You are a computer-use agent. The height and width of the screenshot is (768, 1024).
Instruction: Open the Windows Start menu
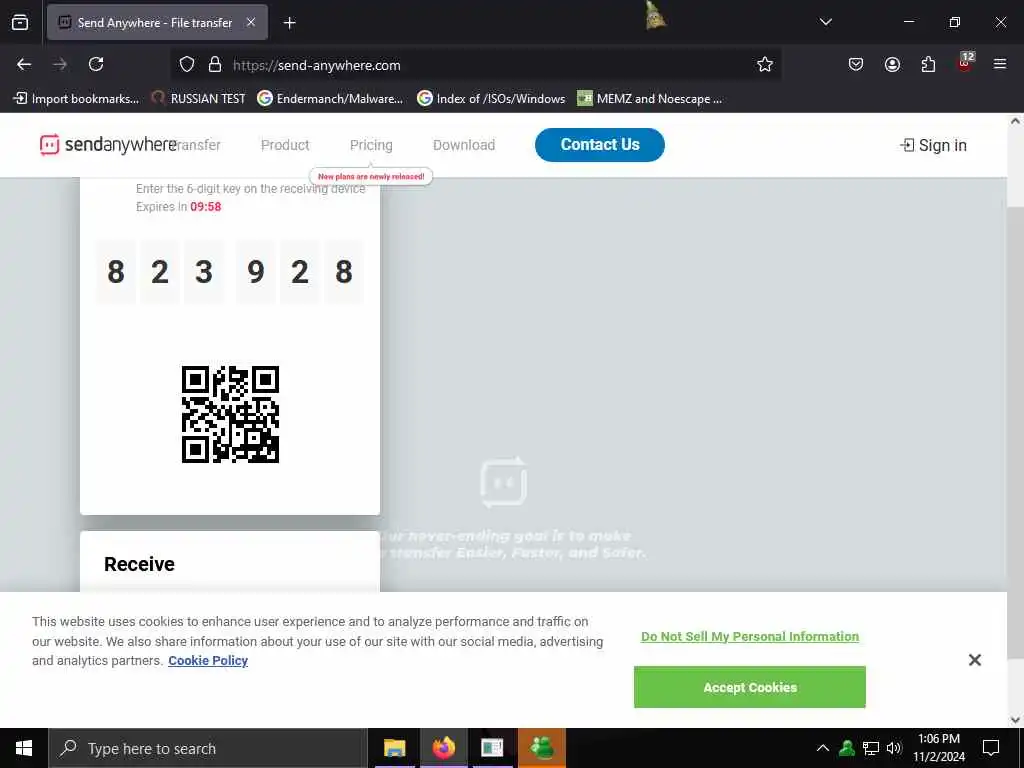click(x=24, y=748)
